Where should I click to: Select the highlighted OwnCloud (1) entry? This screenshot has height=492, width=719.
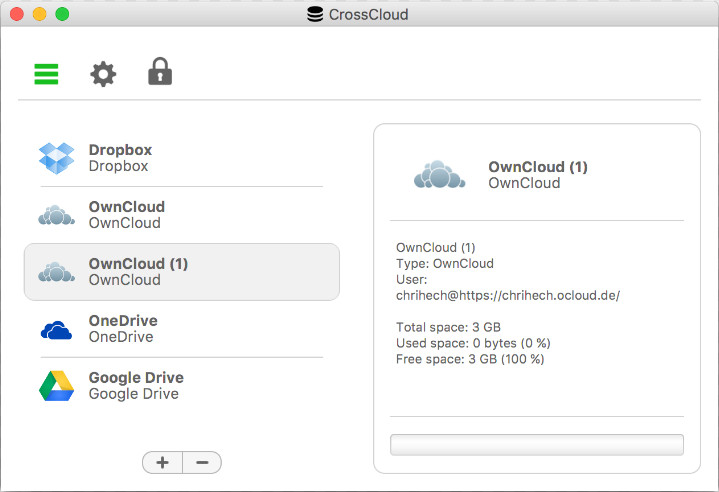coord(182,272)
